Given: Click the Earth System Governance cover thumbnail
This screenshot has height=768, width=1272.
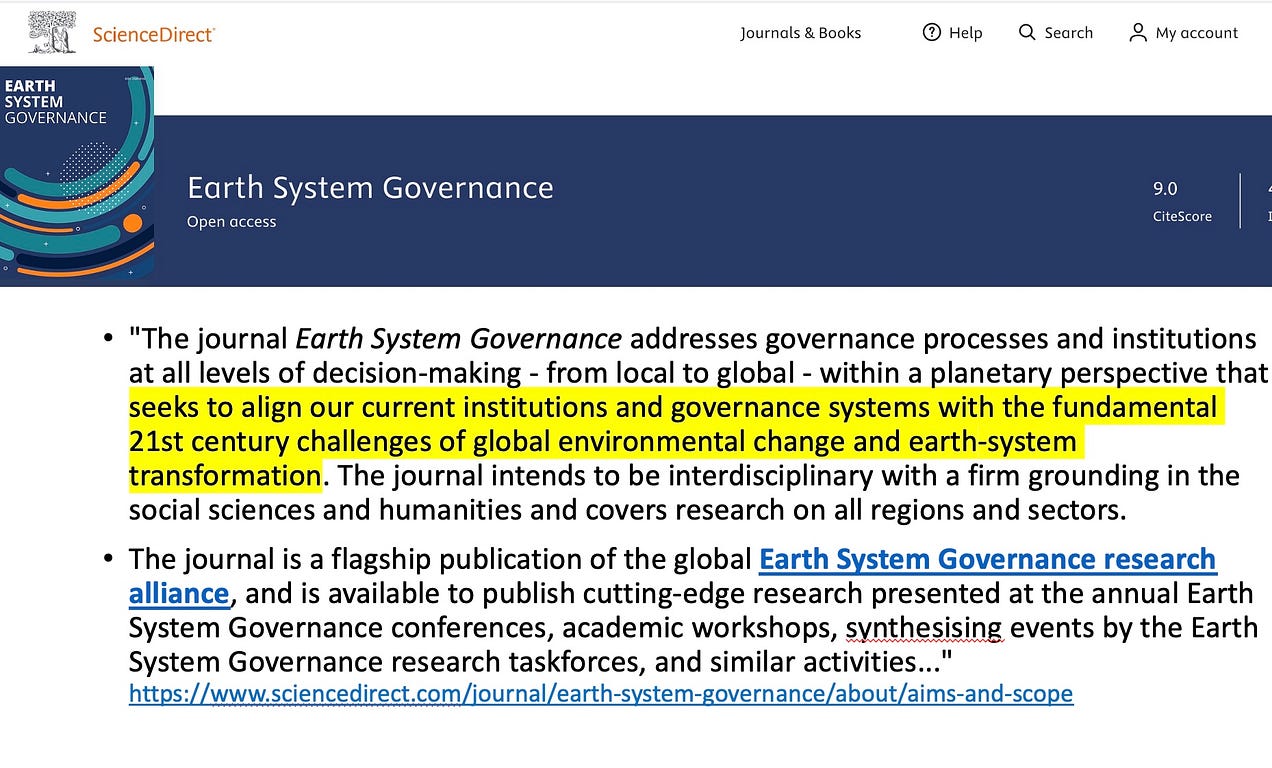Looking at the screenshot, I should [x=77, y=172].
